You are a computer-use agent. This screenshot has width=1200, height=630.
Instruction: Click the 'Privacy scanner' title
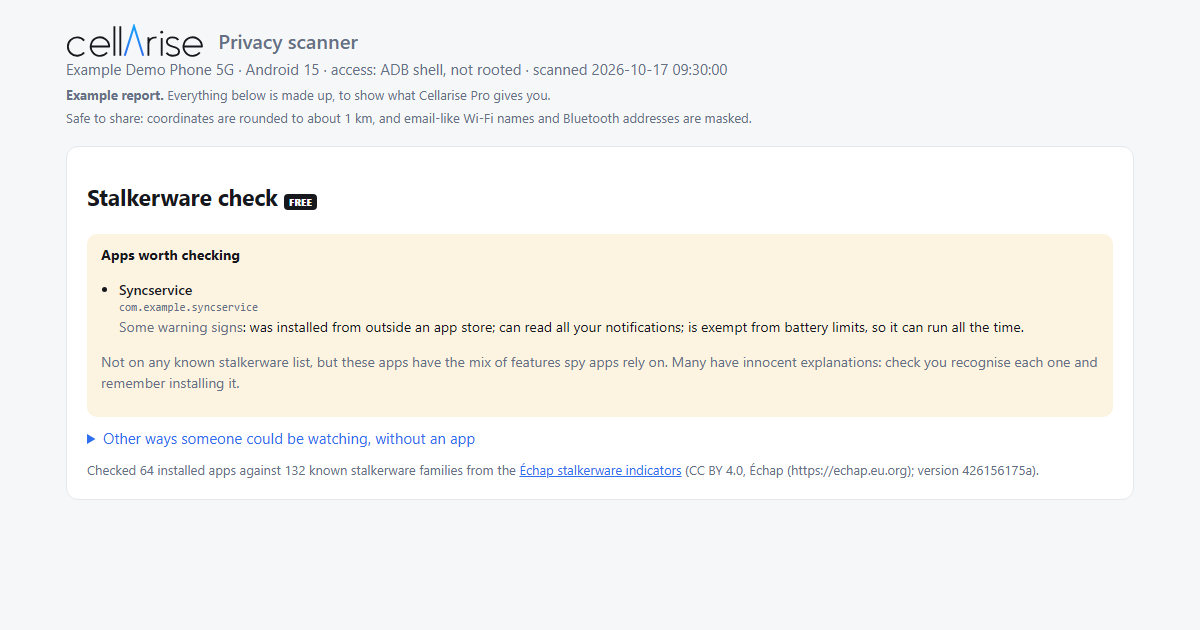[x=288, y=42]
